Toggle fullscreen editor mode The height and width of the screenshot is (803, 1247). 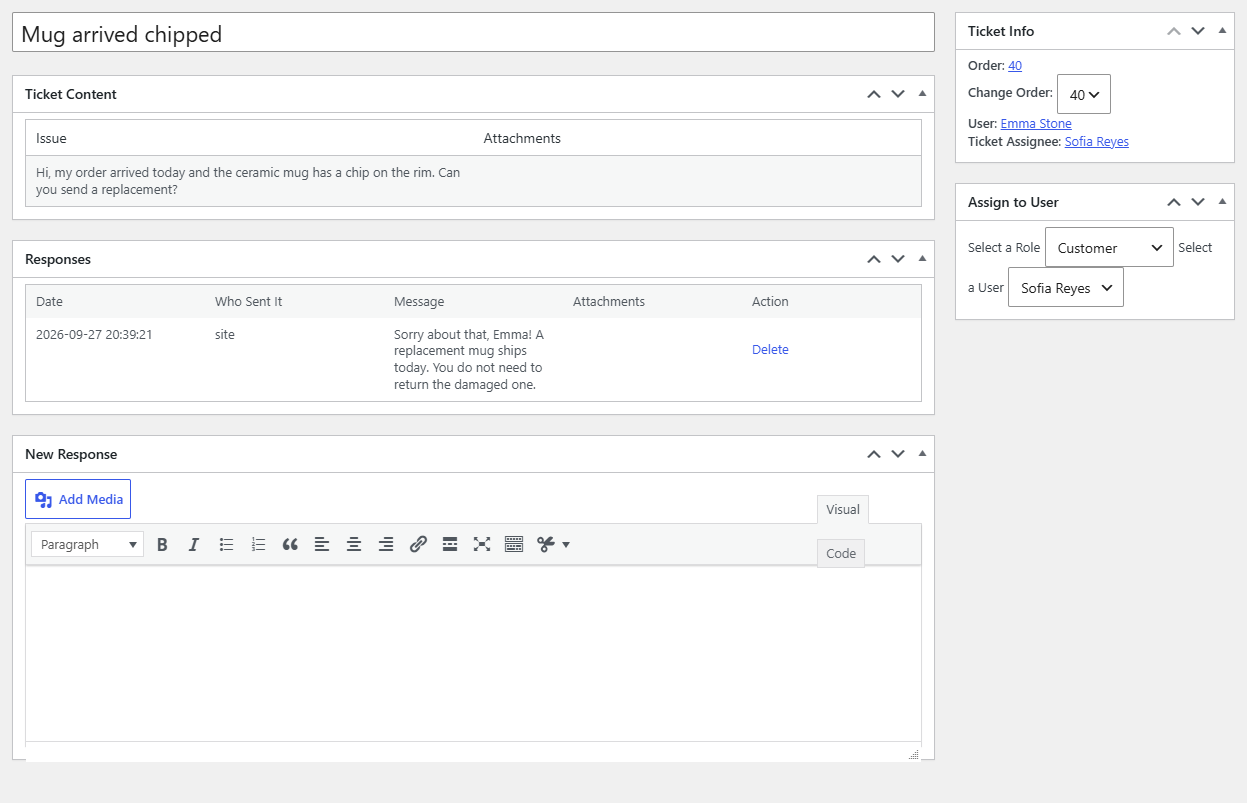pyautogui.click(x=482, y=544)
